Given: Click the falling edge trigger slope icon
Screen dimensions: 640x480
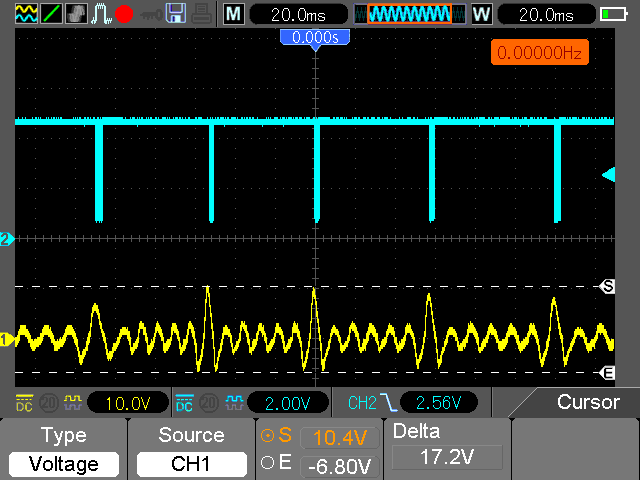Looking at the screenshot, I should [388, 403].
